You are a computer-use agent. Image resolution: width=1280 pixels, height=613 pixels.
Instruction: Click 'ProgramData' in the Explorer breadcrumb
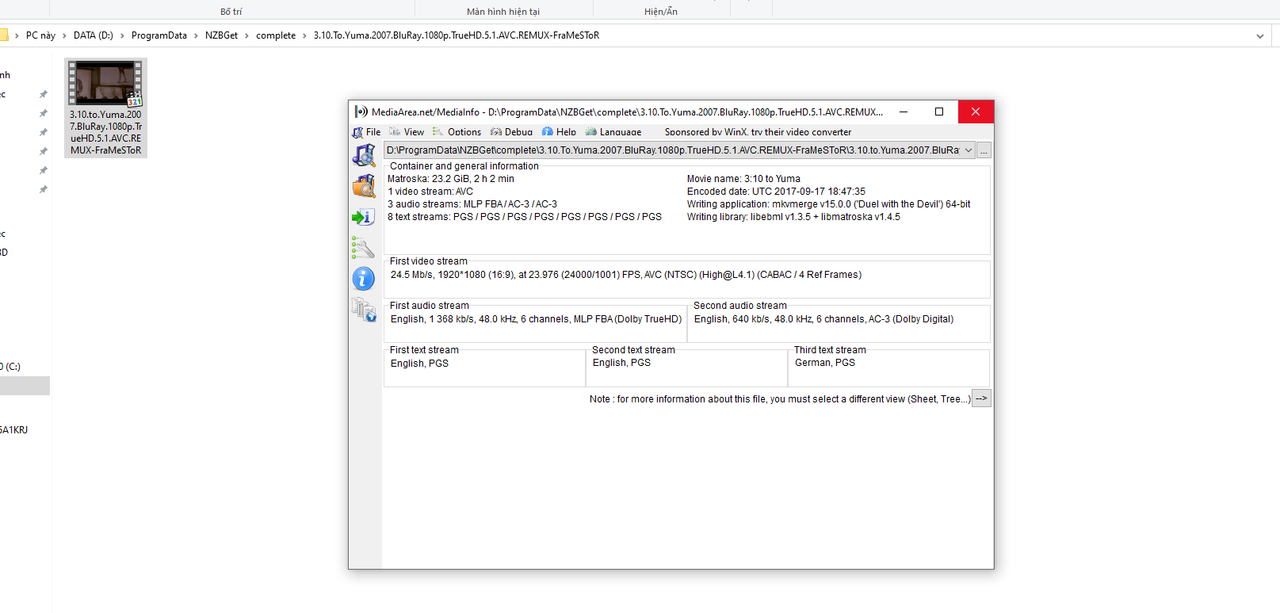pyautogui.click(x=159, y=35)
